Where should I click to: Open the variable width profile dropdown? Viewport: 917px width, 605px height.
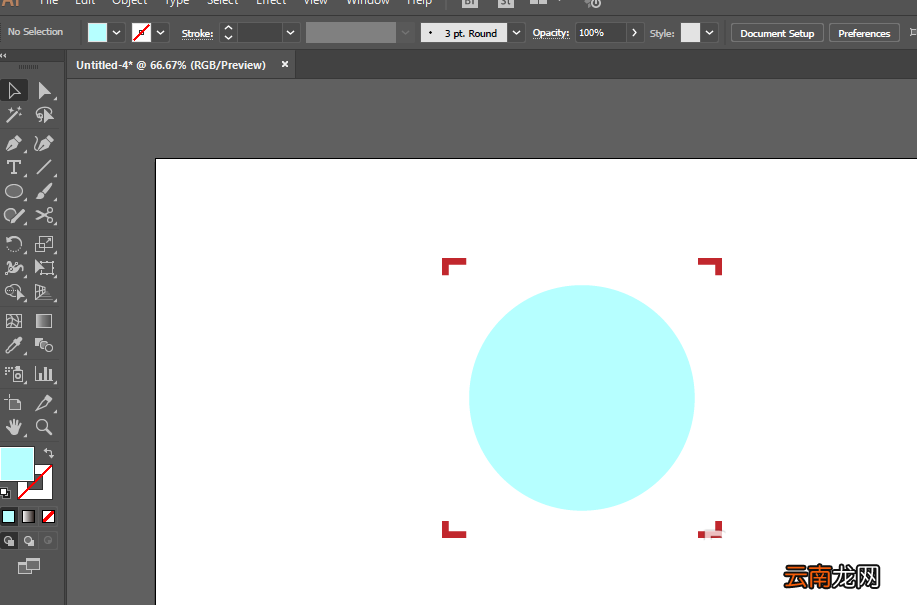(x=405, y=33)
